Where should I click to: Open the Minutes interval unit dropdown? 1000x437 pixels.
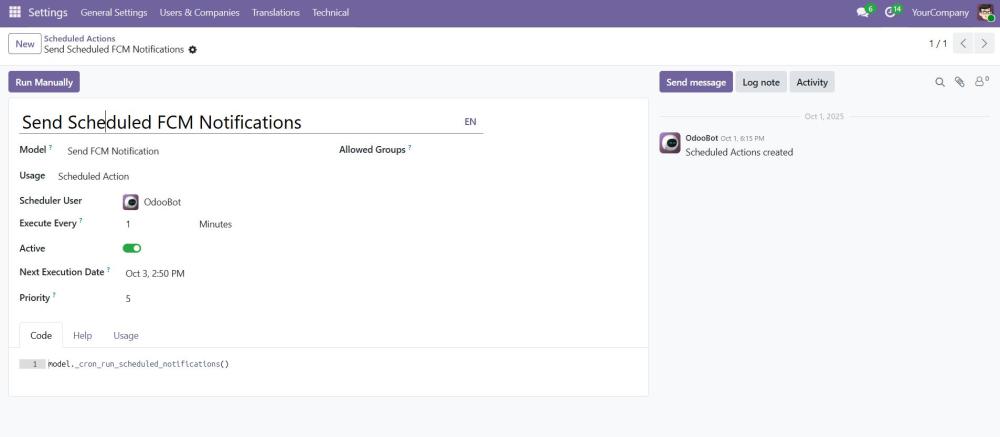pos(215,224)
